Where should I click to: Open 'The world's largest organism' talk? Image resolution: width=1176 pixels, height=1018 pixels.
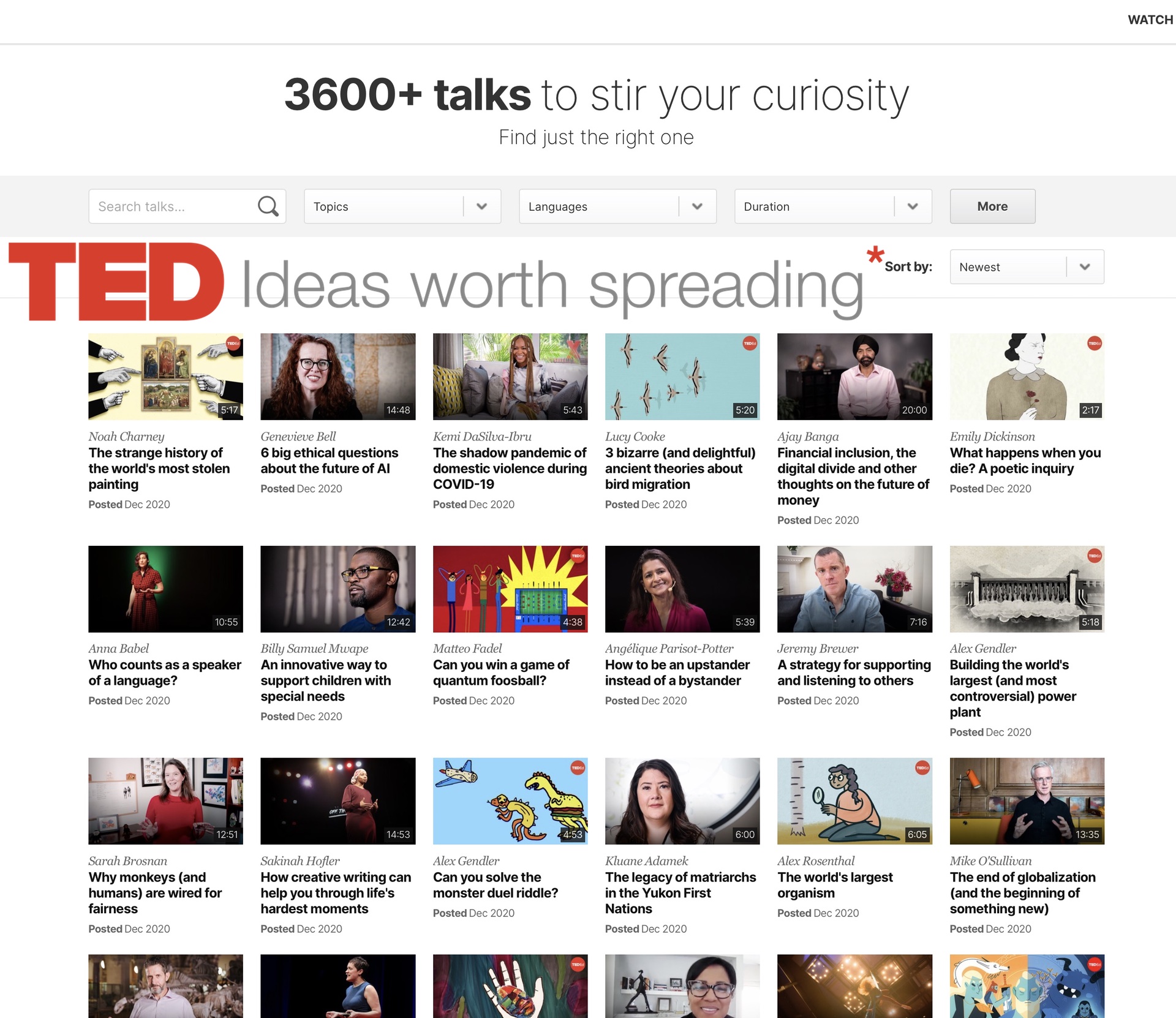tap(834, 885)
